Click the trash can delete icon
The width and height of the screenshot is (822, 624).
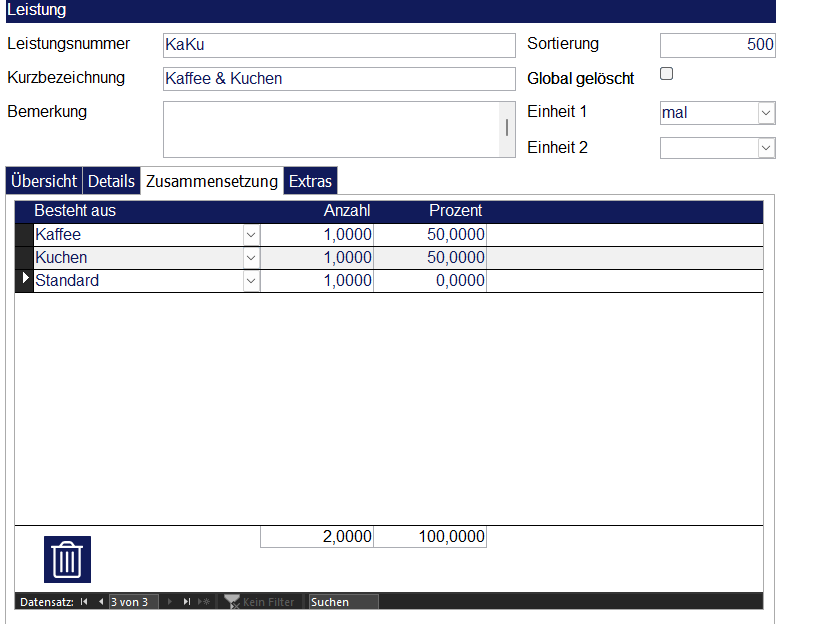click(67, 559)
